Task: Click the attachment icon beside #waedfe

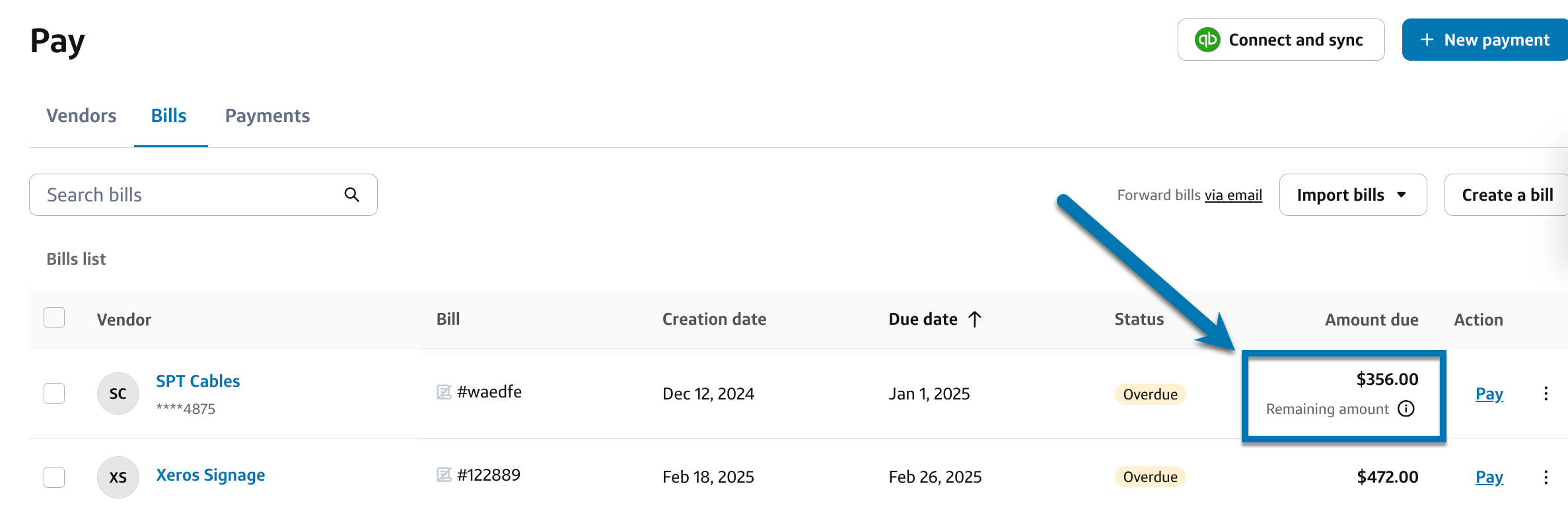Action: point(444,392)
